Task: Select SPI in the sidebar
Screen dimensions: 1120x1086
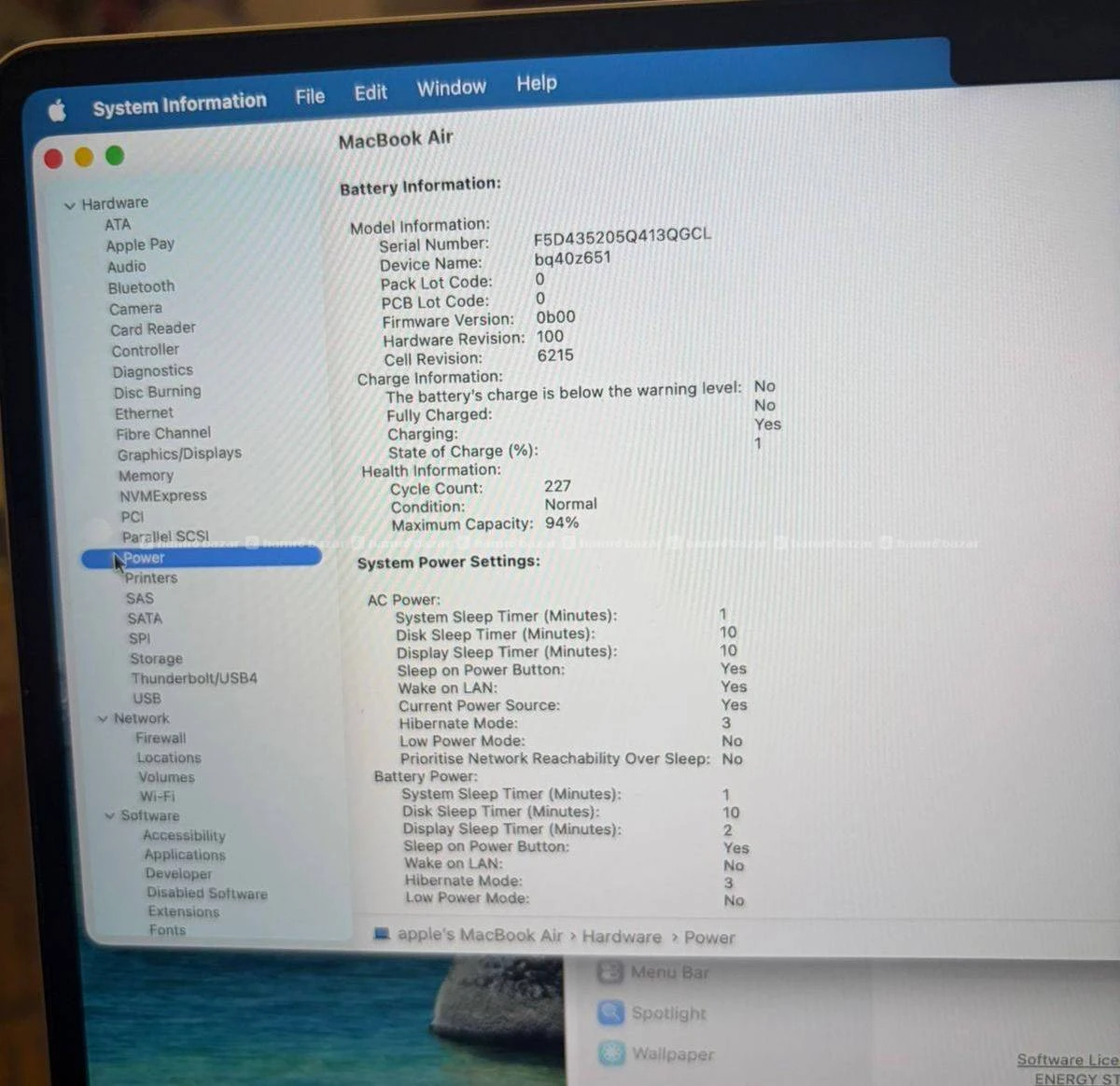Action: pyautogui.click(x=139, y=638)
